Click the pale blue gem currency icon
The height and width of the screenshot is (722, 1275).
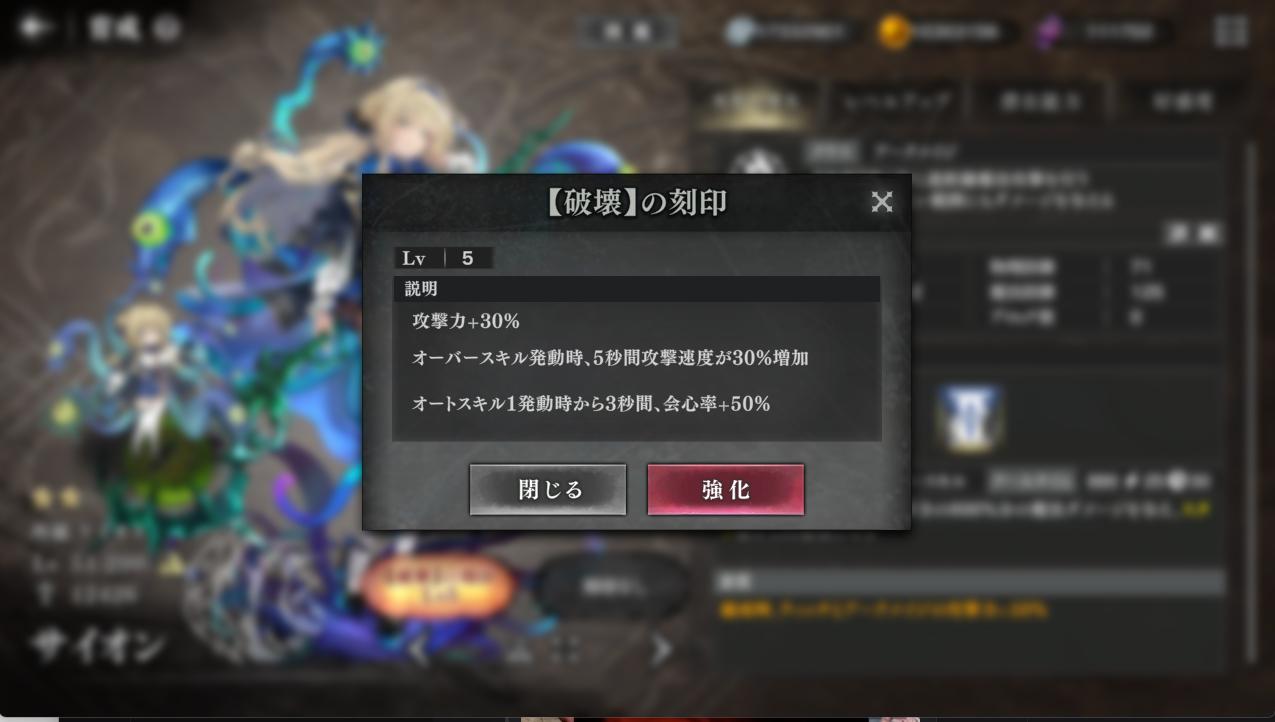pos(739,31)
